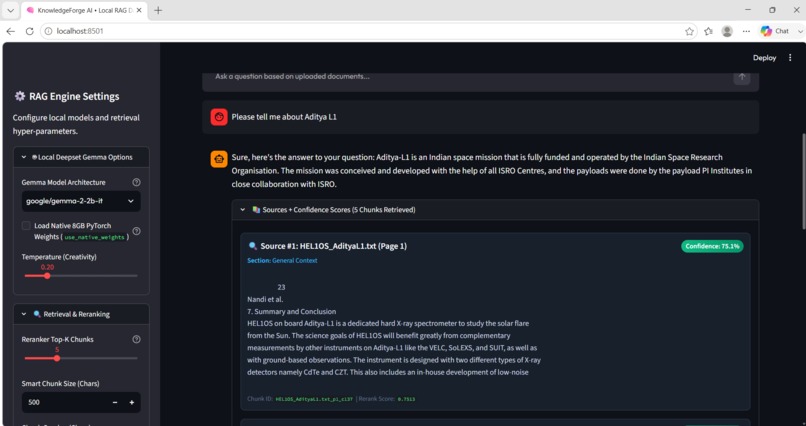This screenshot has height=426, width=806.
Task: Open browser settings and more menu
Action: [x=746, y=31]
